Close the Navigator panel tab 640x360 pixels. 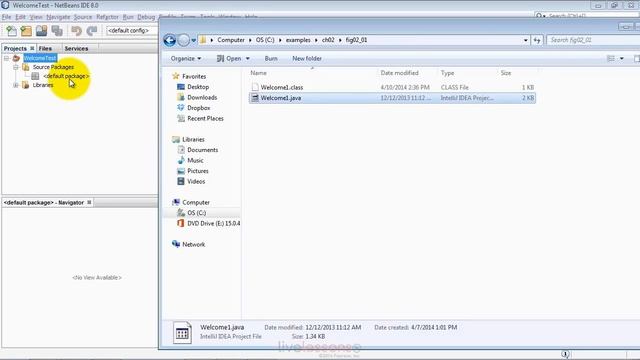click(x=89, y=202)
